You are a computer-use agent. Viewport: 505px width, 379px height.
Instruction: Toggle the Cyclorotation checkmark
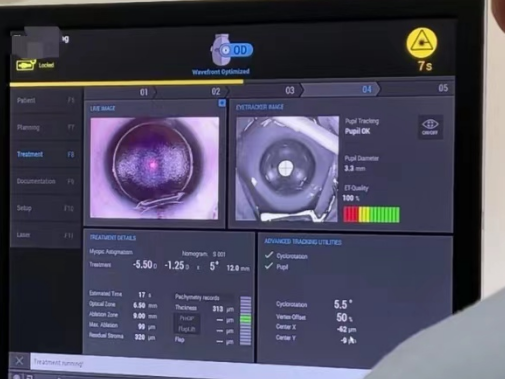point(269,255)
